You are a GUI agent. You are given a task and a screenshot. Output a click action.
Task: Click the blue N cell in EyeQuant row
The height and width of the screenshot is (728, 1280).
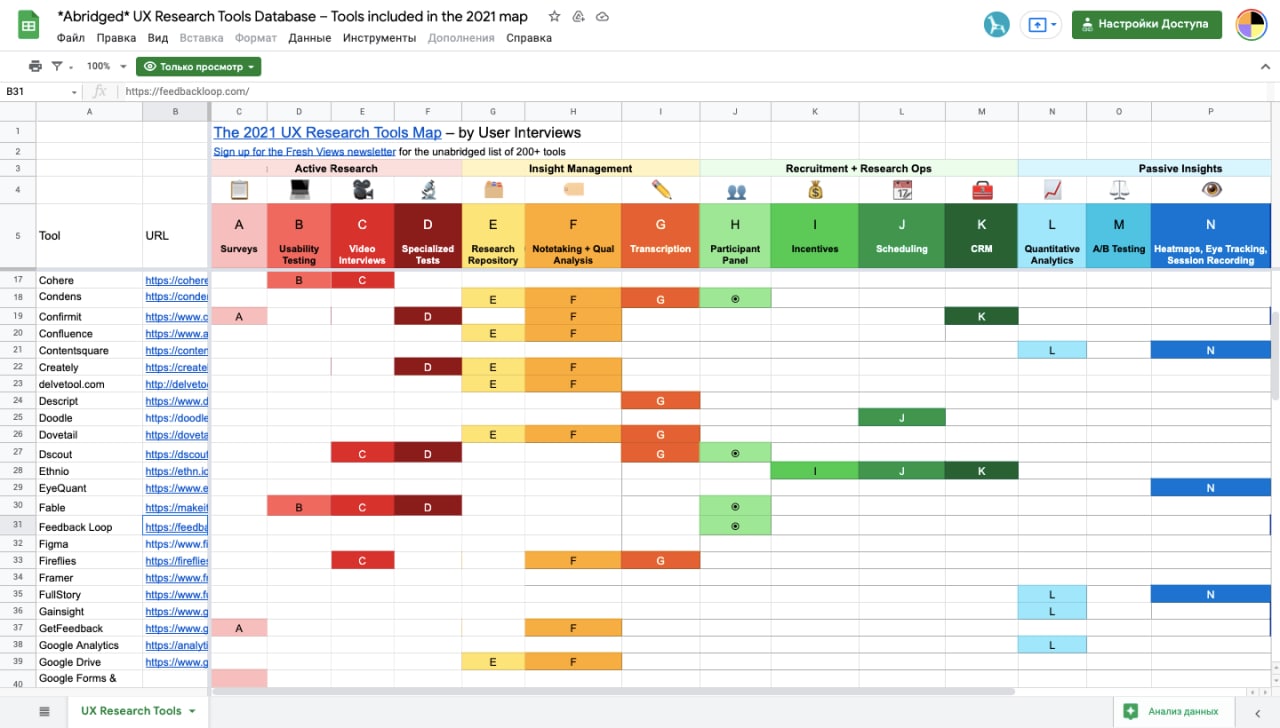click(1210, 488)
